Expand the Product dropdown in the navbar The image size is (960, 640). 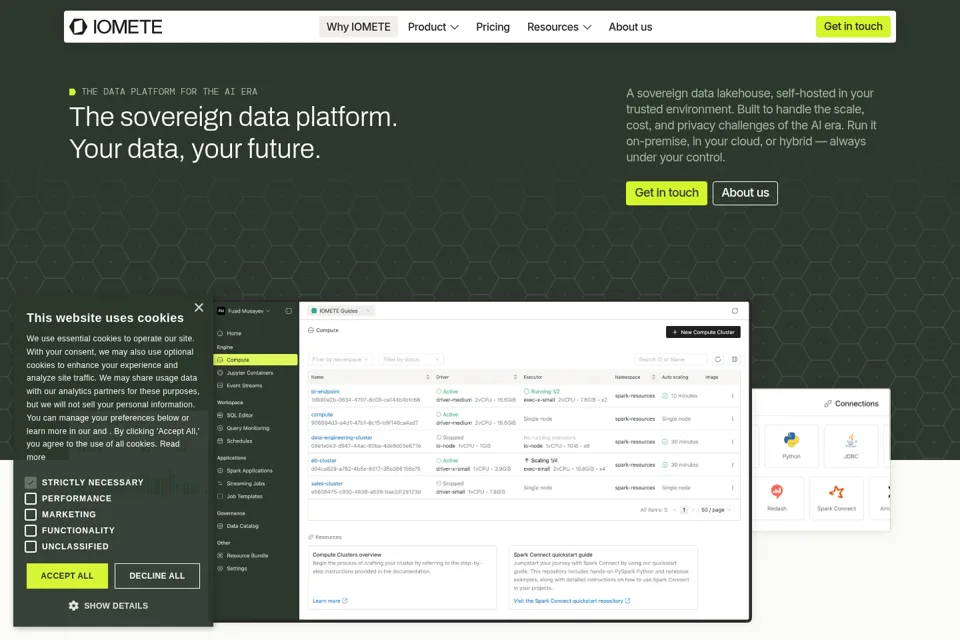point(433,27)
